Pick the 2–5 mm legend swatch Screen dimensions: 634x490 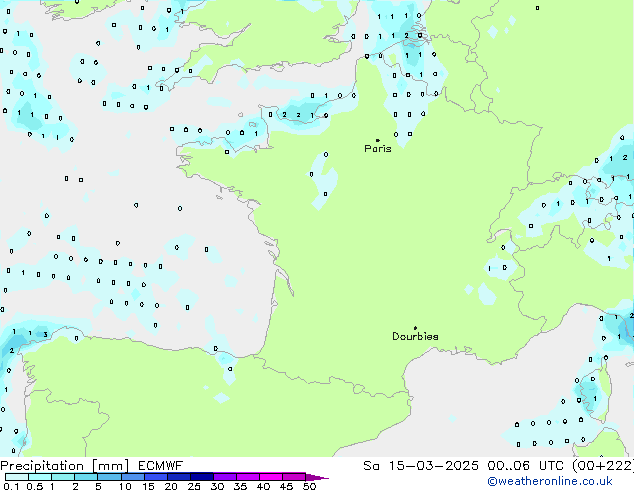point(86,477)
